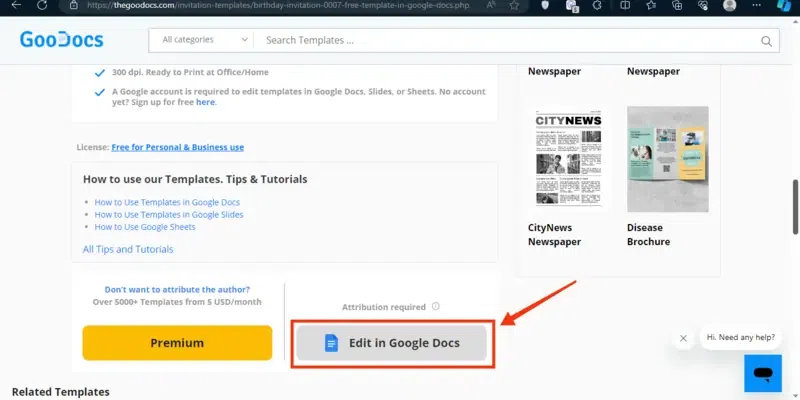This screenshot has height=400, width=800.
Task: Click the 'Attribution required' label
Action: click(384, 307)
